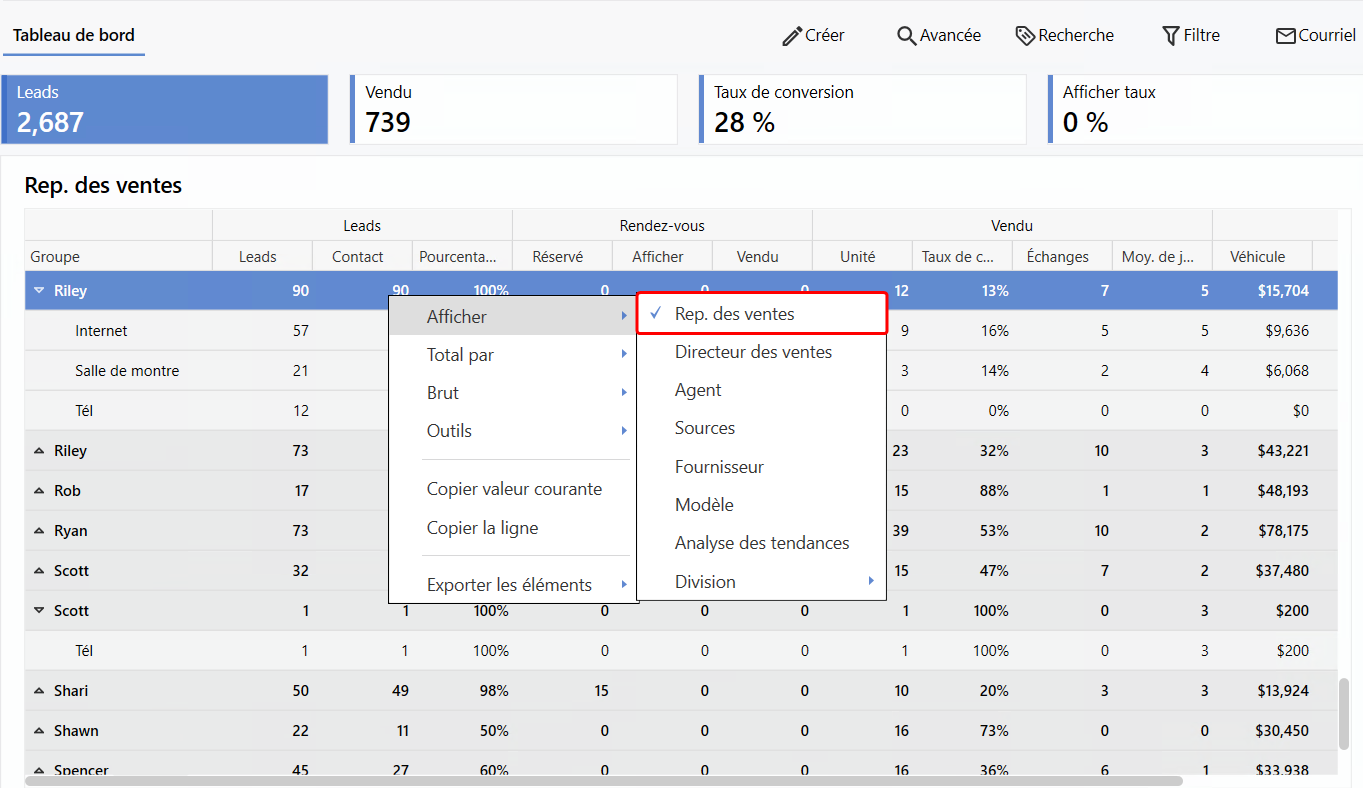Click the envelope icon for Courriel

[x=1285, y=36]
